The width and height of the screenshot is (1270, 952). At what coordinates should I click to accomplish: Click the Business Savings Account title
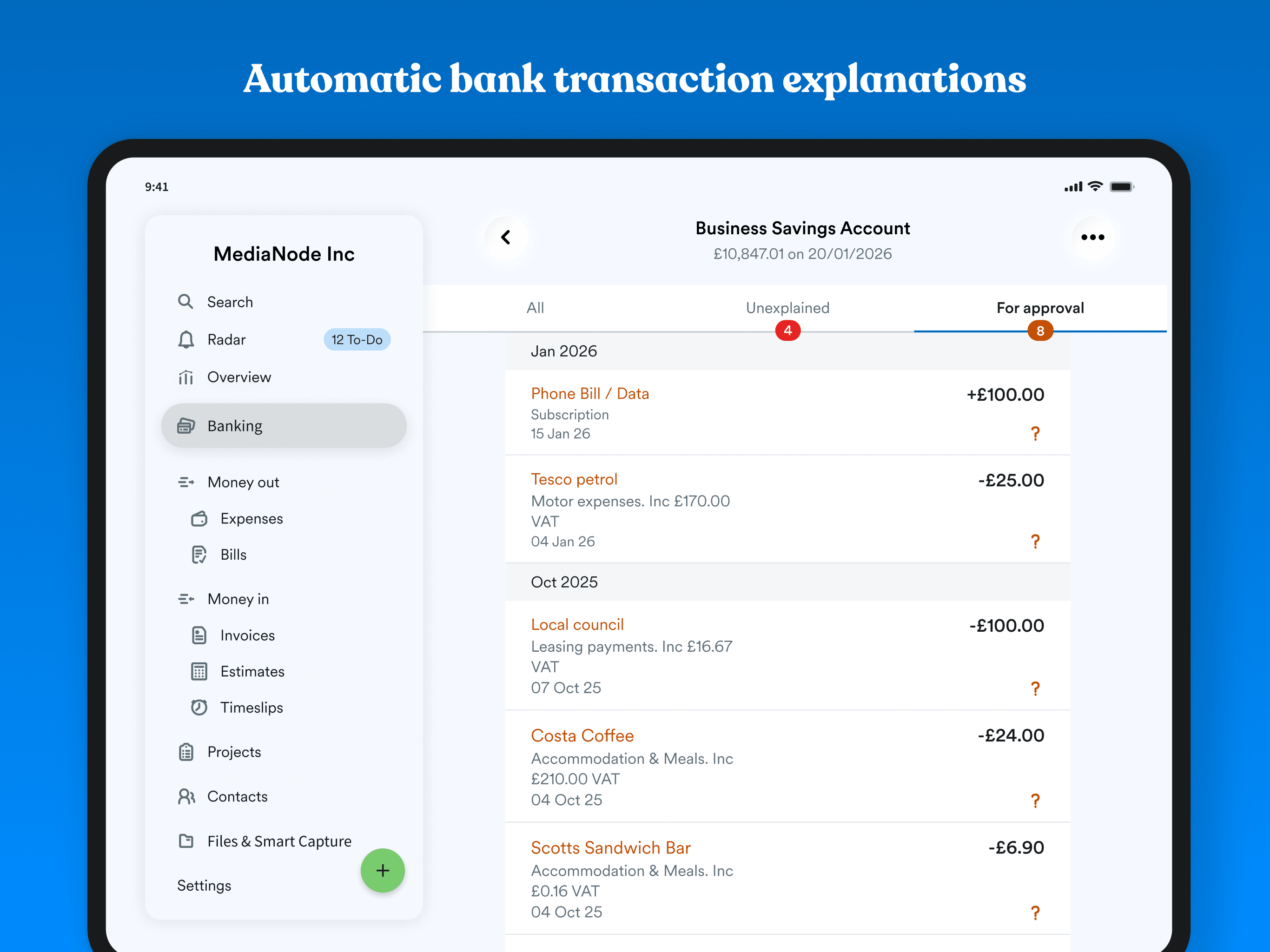(802, 228)
